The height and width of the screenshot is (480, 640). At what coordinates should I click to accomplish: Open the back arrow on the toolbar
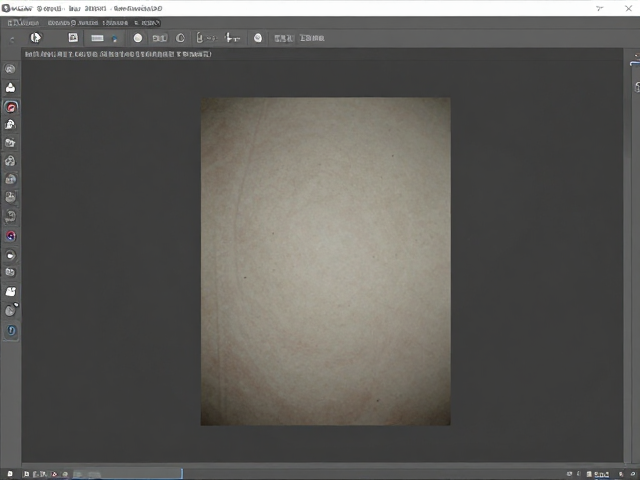coord(12,40)
